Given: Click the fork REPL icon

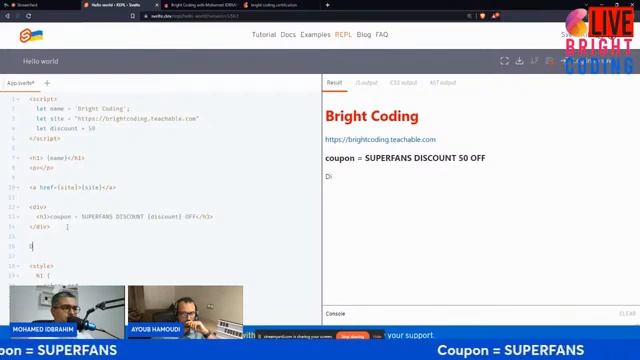Looking at the screenshot, I should pos(534,61).
